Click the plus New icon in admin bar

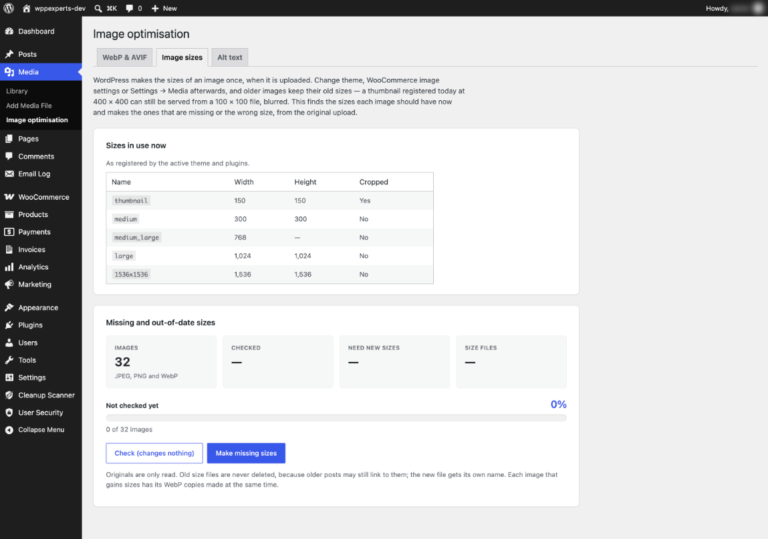155,8
